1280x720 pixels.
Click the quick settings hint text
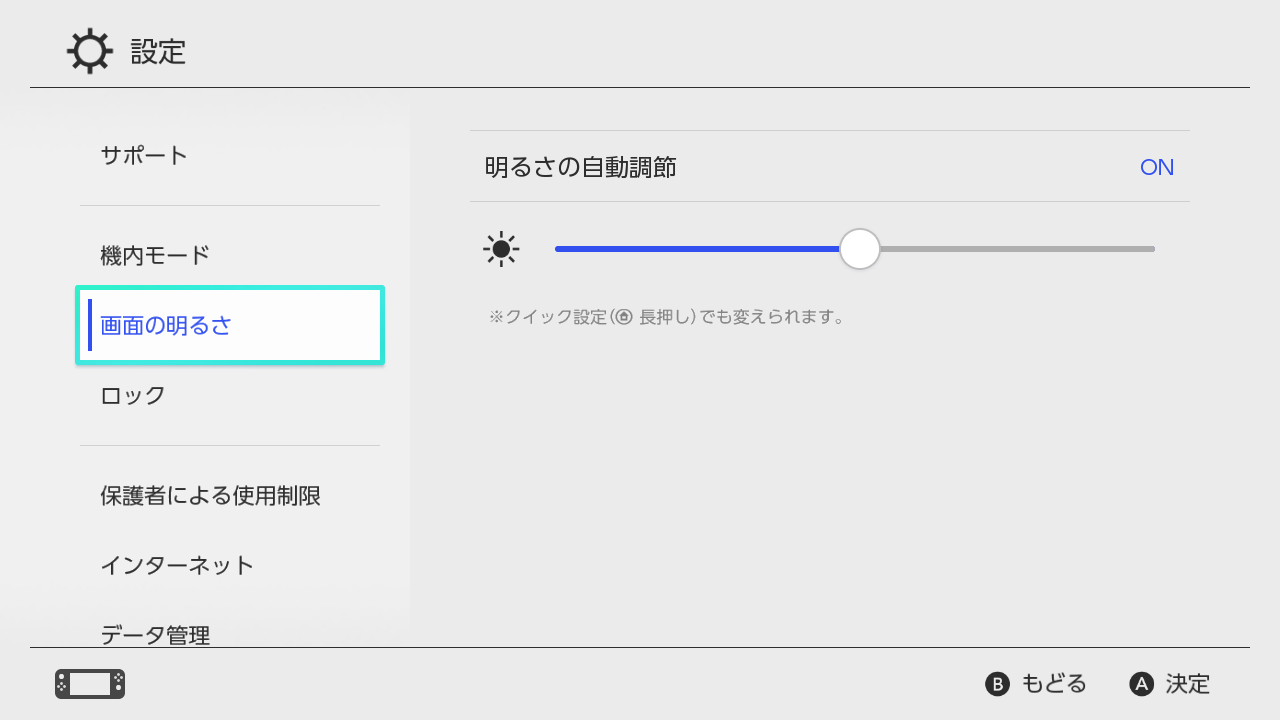[672, 317]
